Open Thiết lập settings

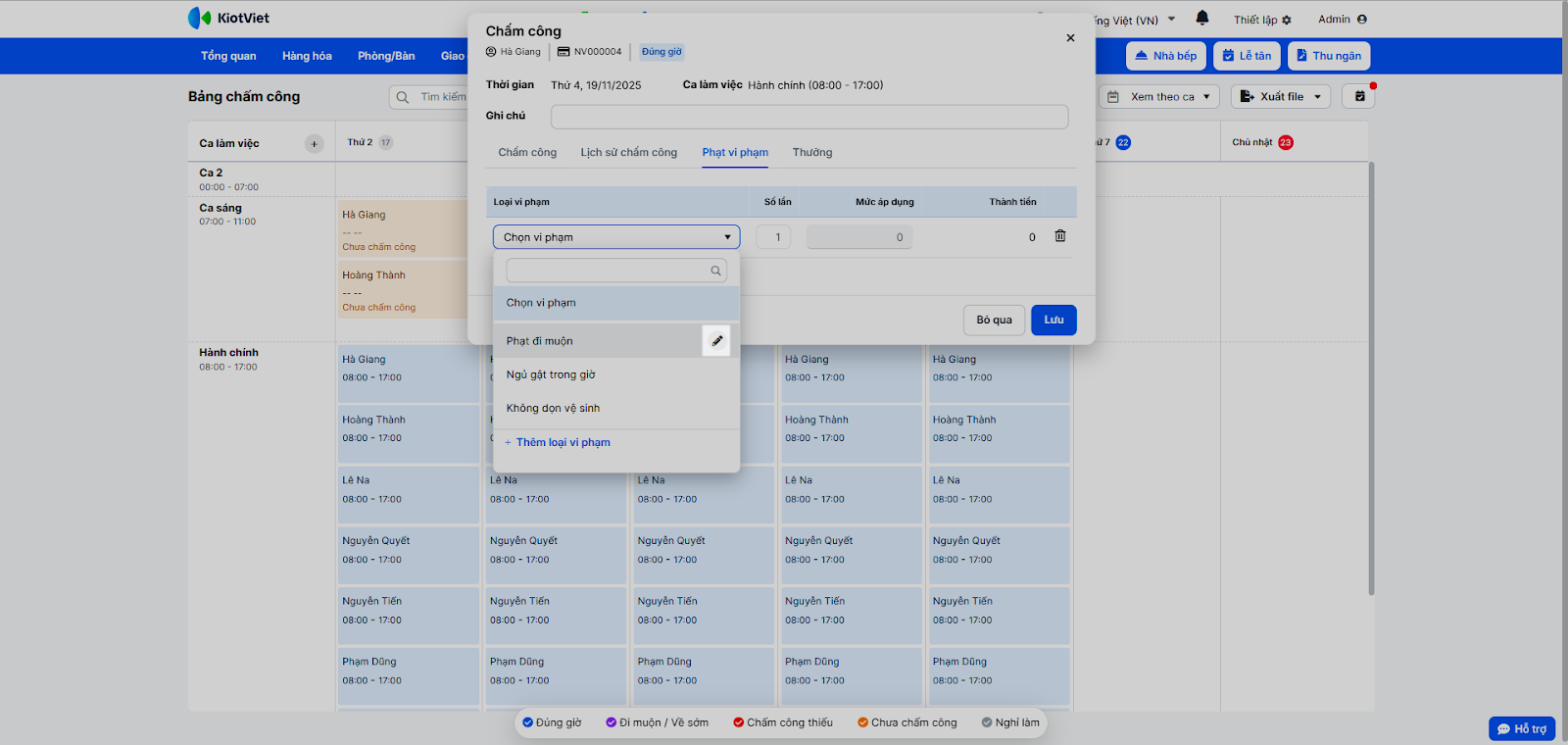(x=1262, y=20)
